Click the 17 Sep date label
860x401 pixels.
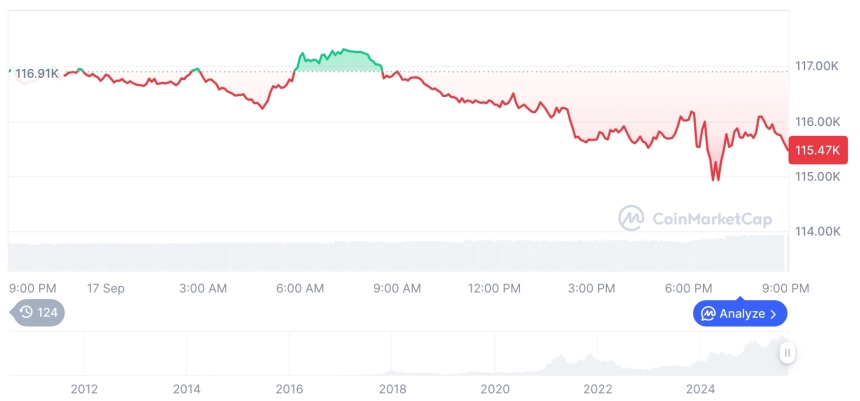click(106, 289)
